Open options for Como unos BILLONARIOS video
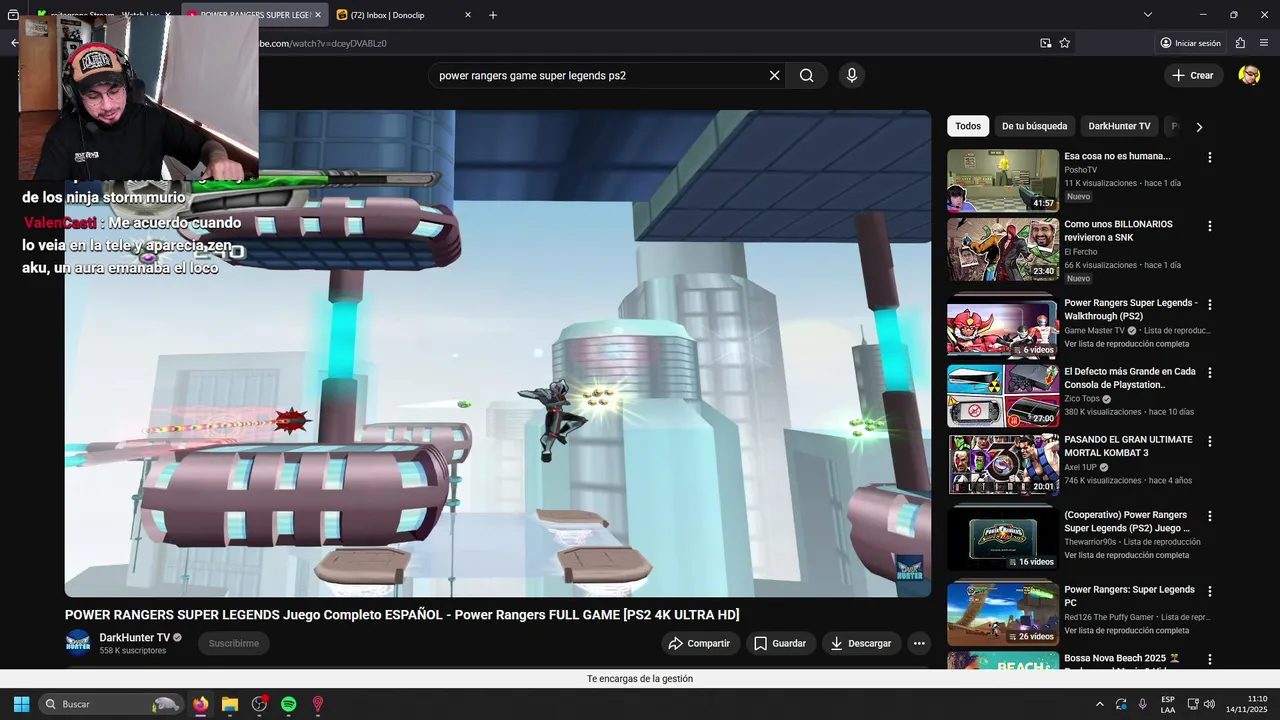Screen dimensions: 1280x720 click(1210, 226)
